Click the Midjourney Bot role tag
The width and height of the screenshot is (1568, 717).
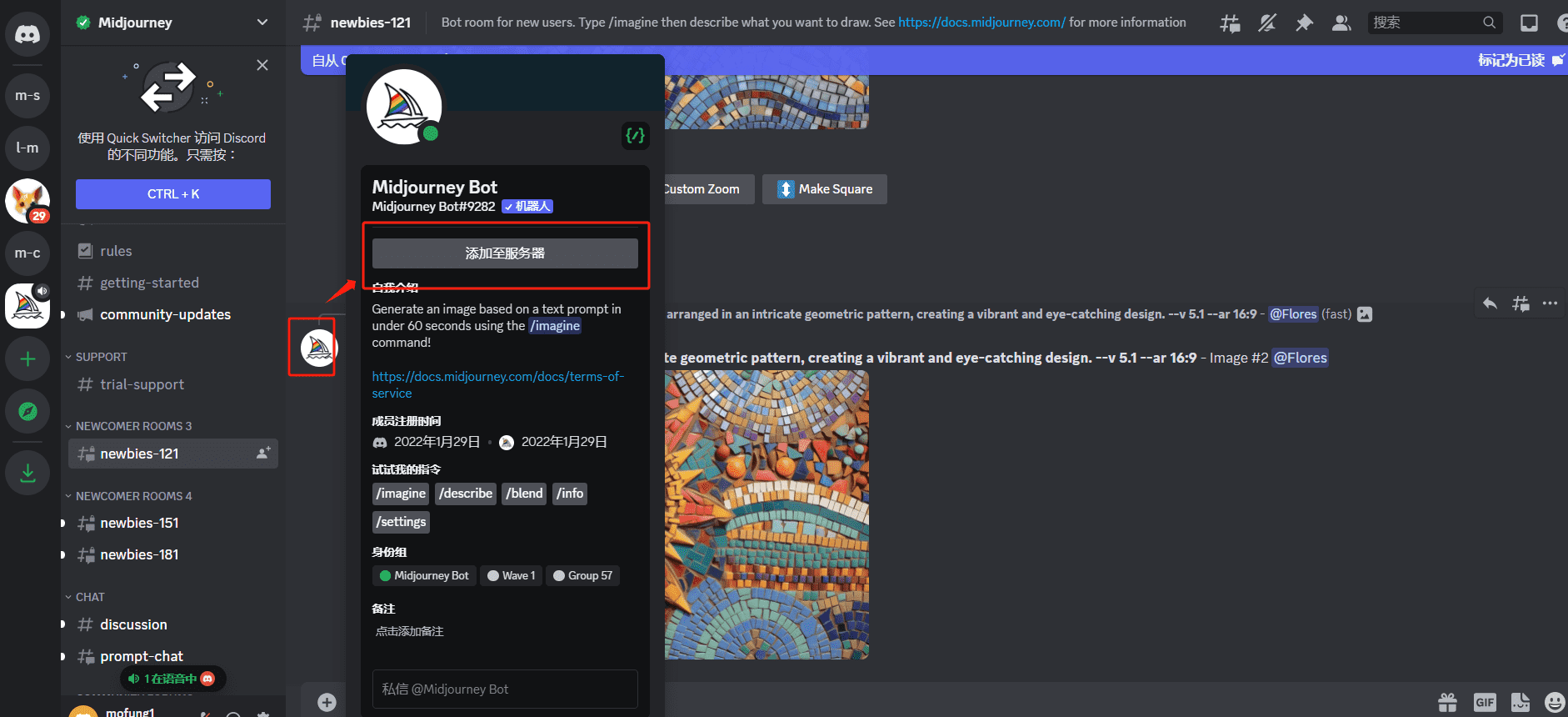pos(424,575)
